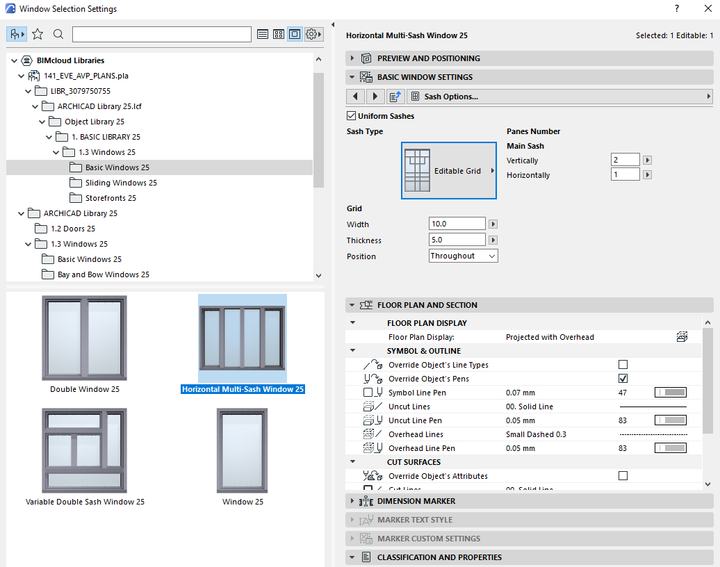Expand the Dimension Marker panel
720x567 pixels.
pyautogui.click(x=352, y=501)
